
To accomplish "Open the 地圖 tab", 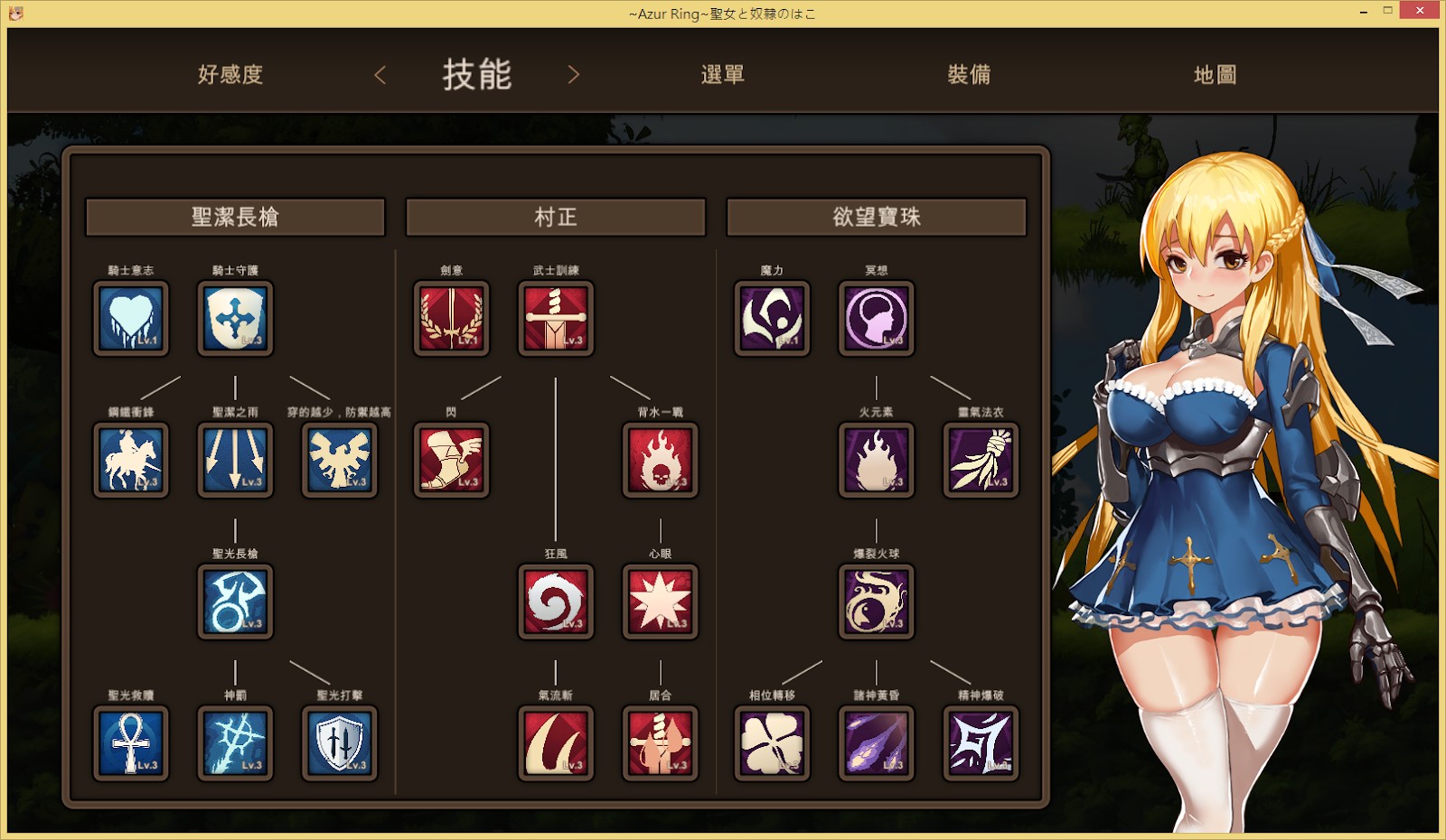I will click(x=1216, y=75).
